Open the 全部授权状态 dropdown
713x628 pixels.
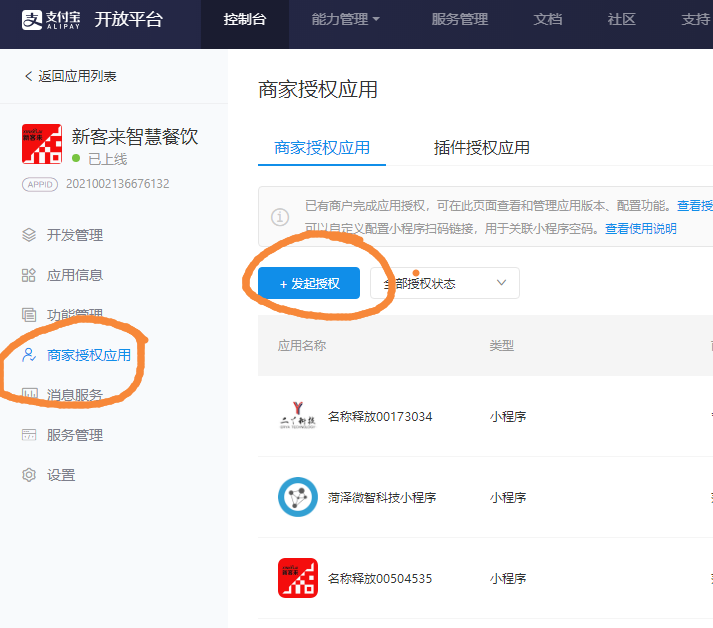445,283
